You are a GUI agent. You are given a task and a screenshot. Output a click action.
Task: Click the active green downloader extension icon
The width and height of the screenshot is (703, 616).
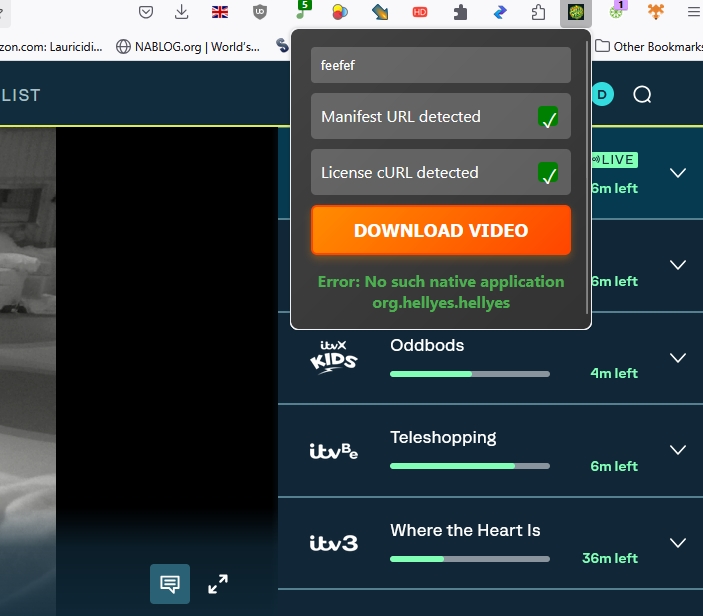[x=576, y=12]
